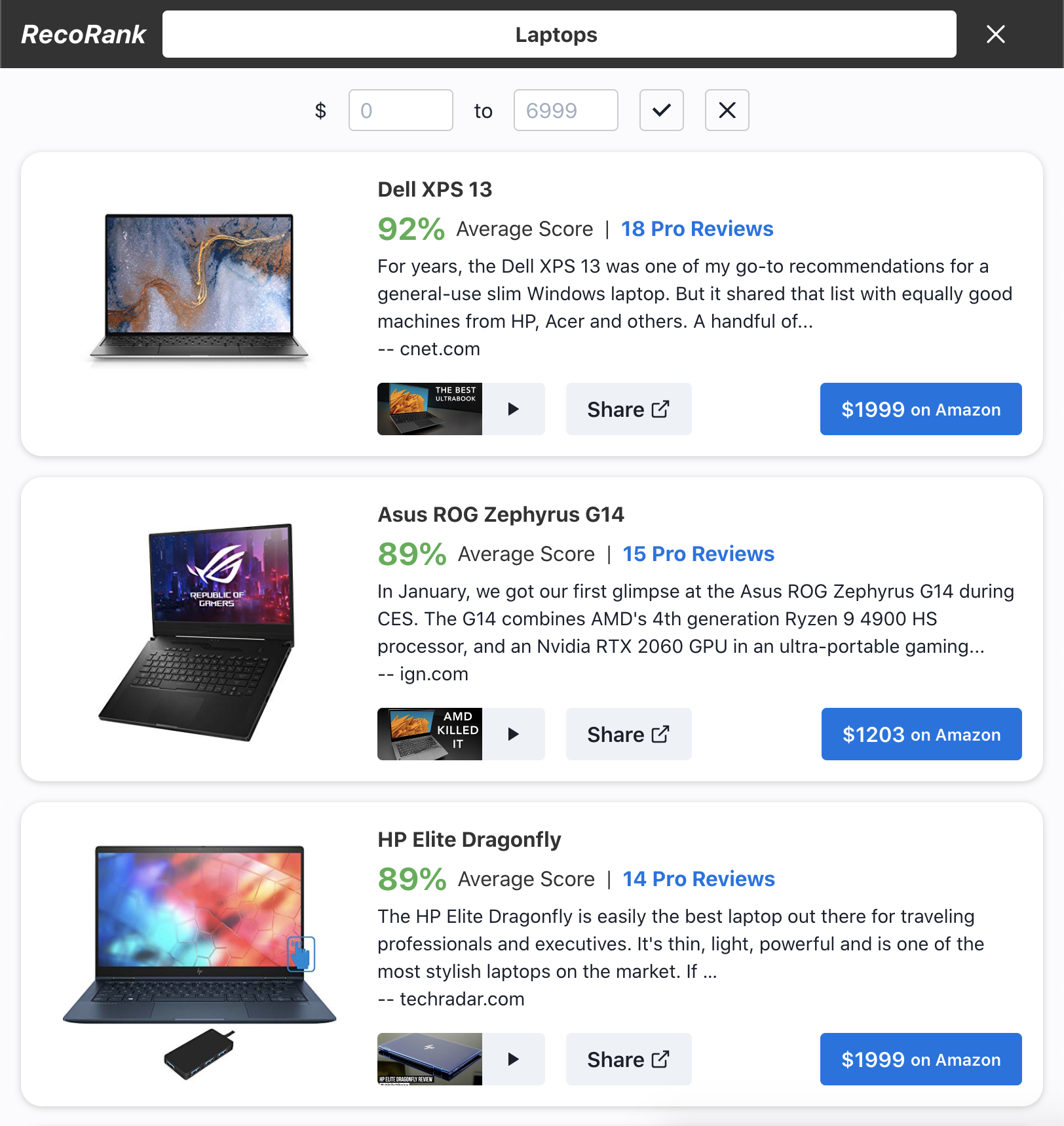Viewport: 1064px width, 1126px height.
Task: Open 18 Pro Reviews link
Action: (x=697, y=229)
